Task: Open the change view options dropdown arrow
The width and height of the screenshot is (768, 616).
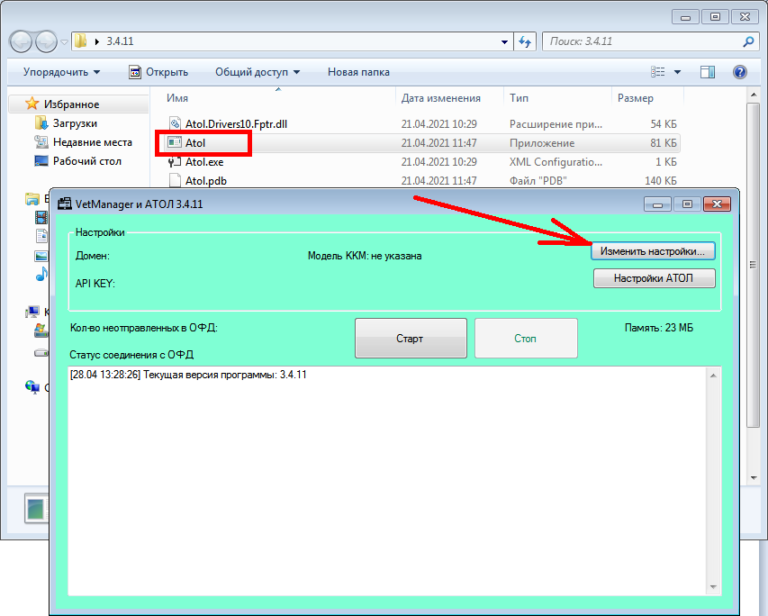Action: tap(677, 72)
